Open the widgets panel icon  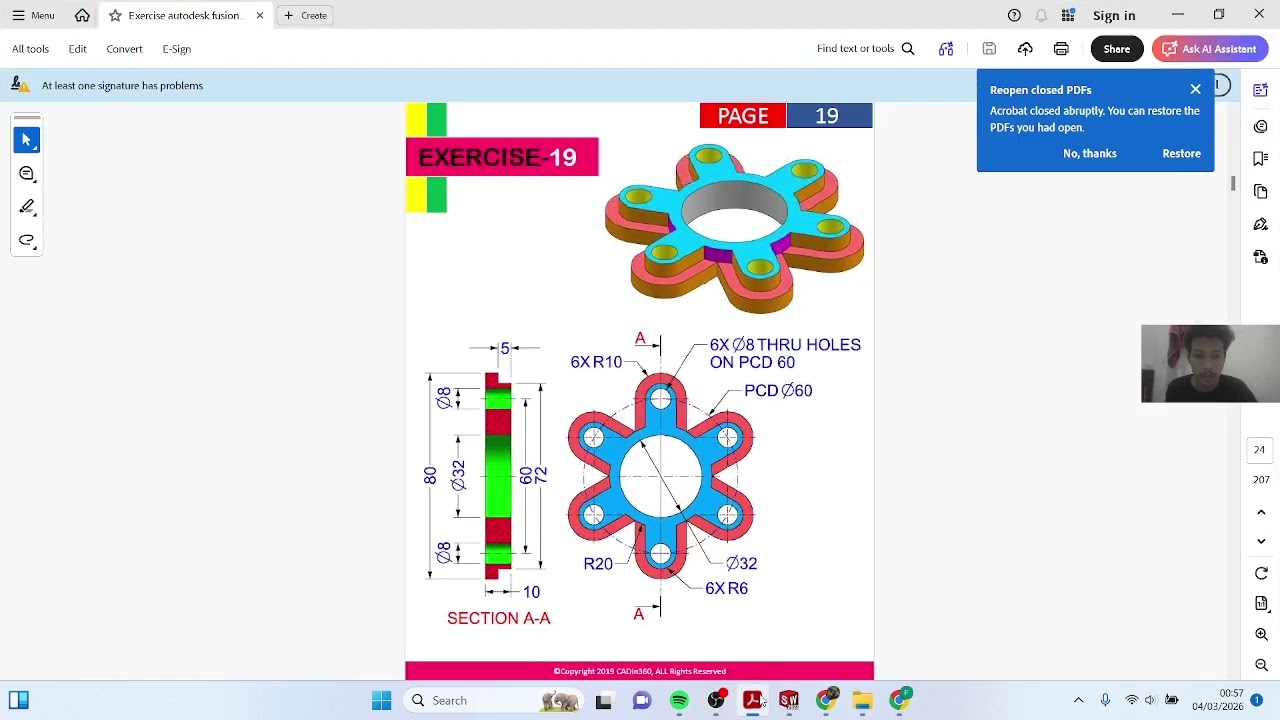(x=18, y=700)
